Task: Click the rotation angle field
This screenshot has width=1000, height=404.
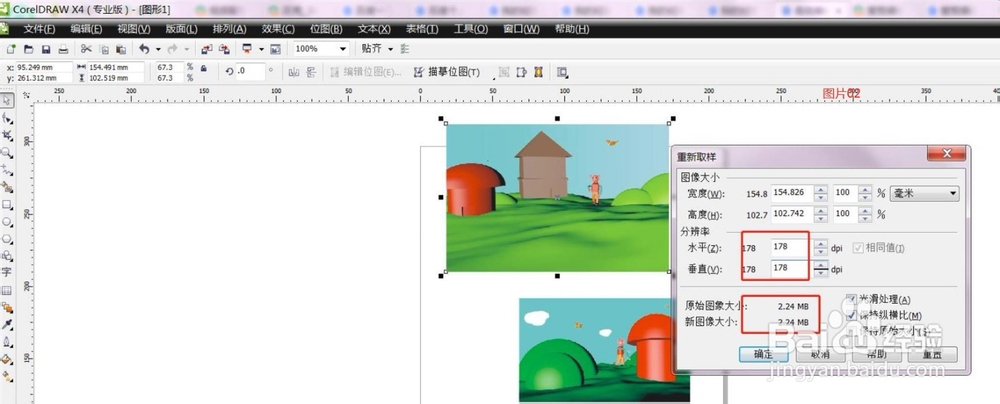Action: pos(250,71)
